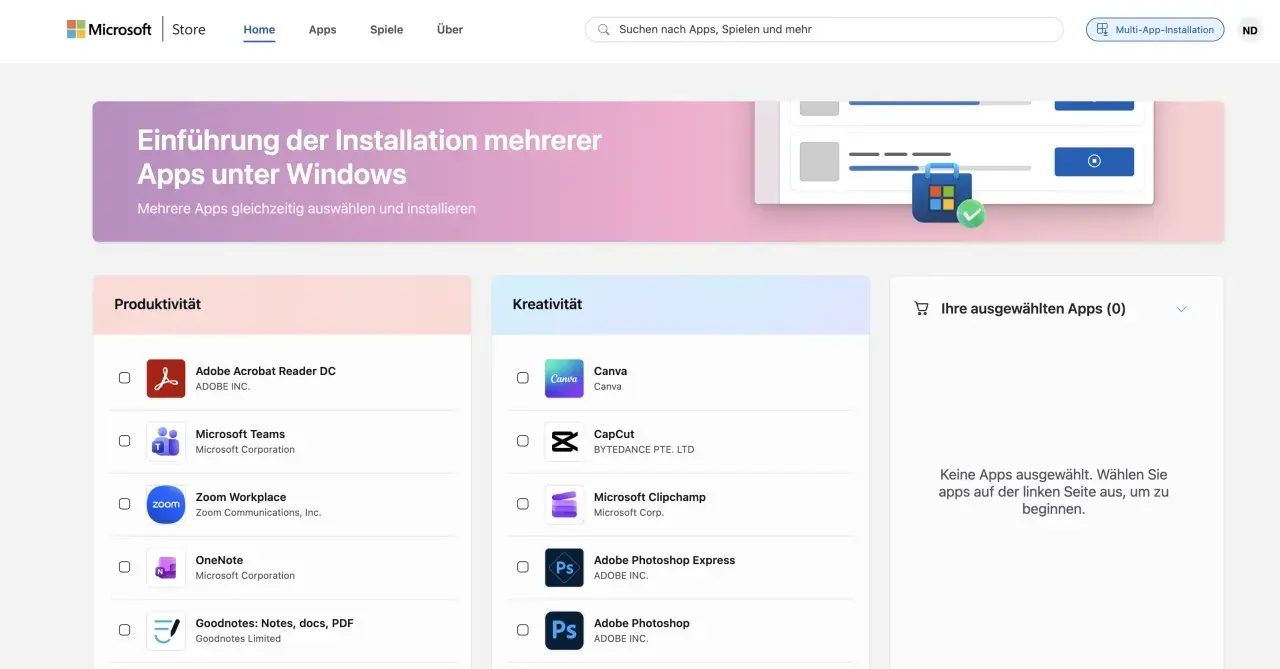The width and height of the screenshot is (1280, 669).
Task: Tick the Adobe Photoshop Express checkbox
Action: pos(522,567)
